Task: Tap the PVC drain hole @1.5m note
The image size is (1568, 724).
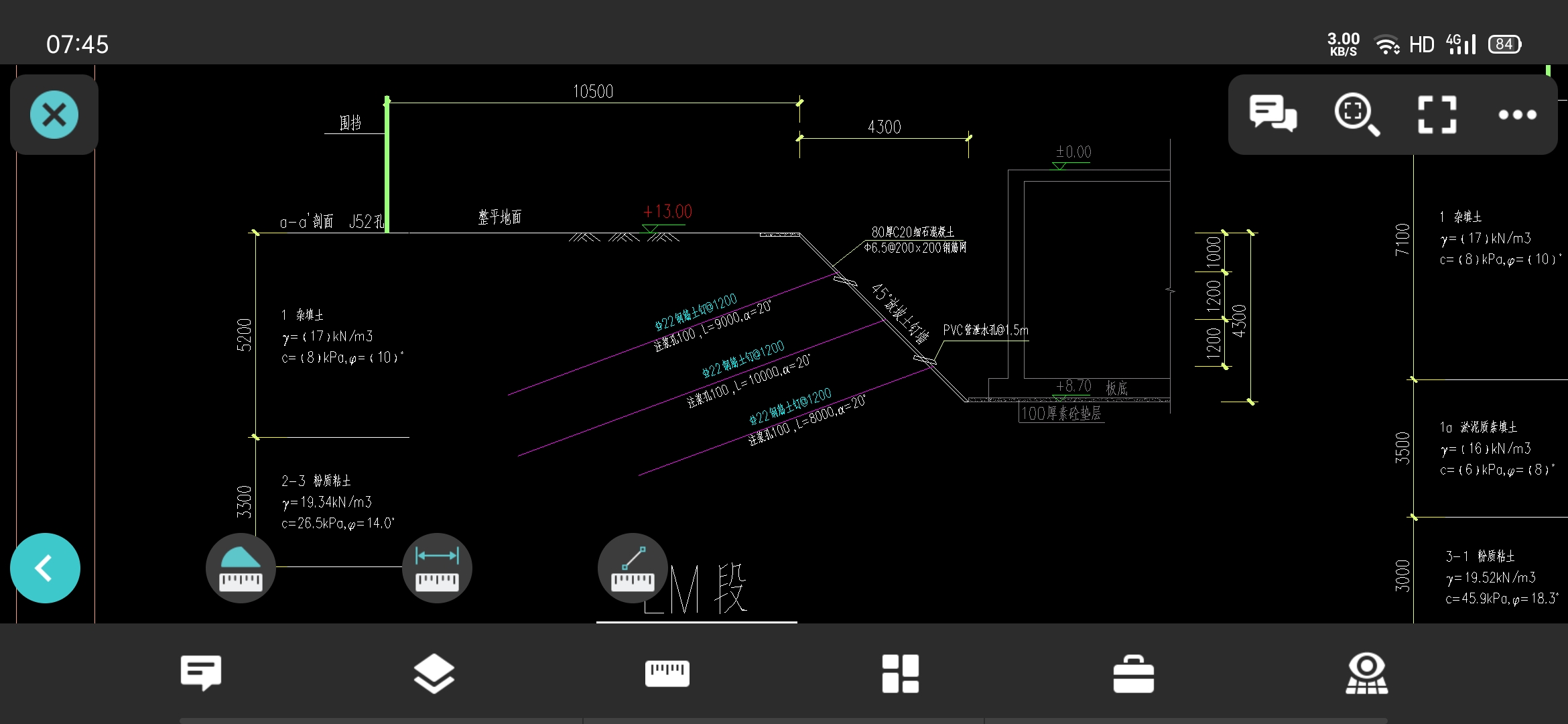Action: (985, 330)
